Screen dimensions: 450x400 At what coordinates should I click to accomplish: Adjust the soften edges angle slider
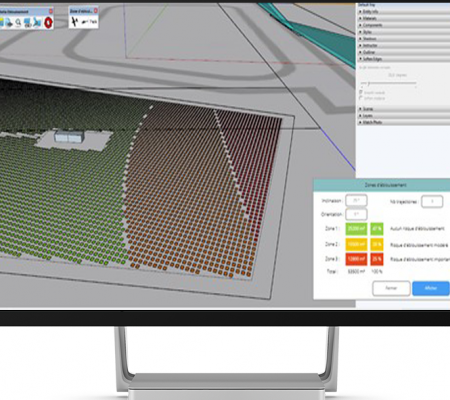389,83
